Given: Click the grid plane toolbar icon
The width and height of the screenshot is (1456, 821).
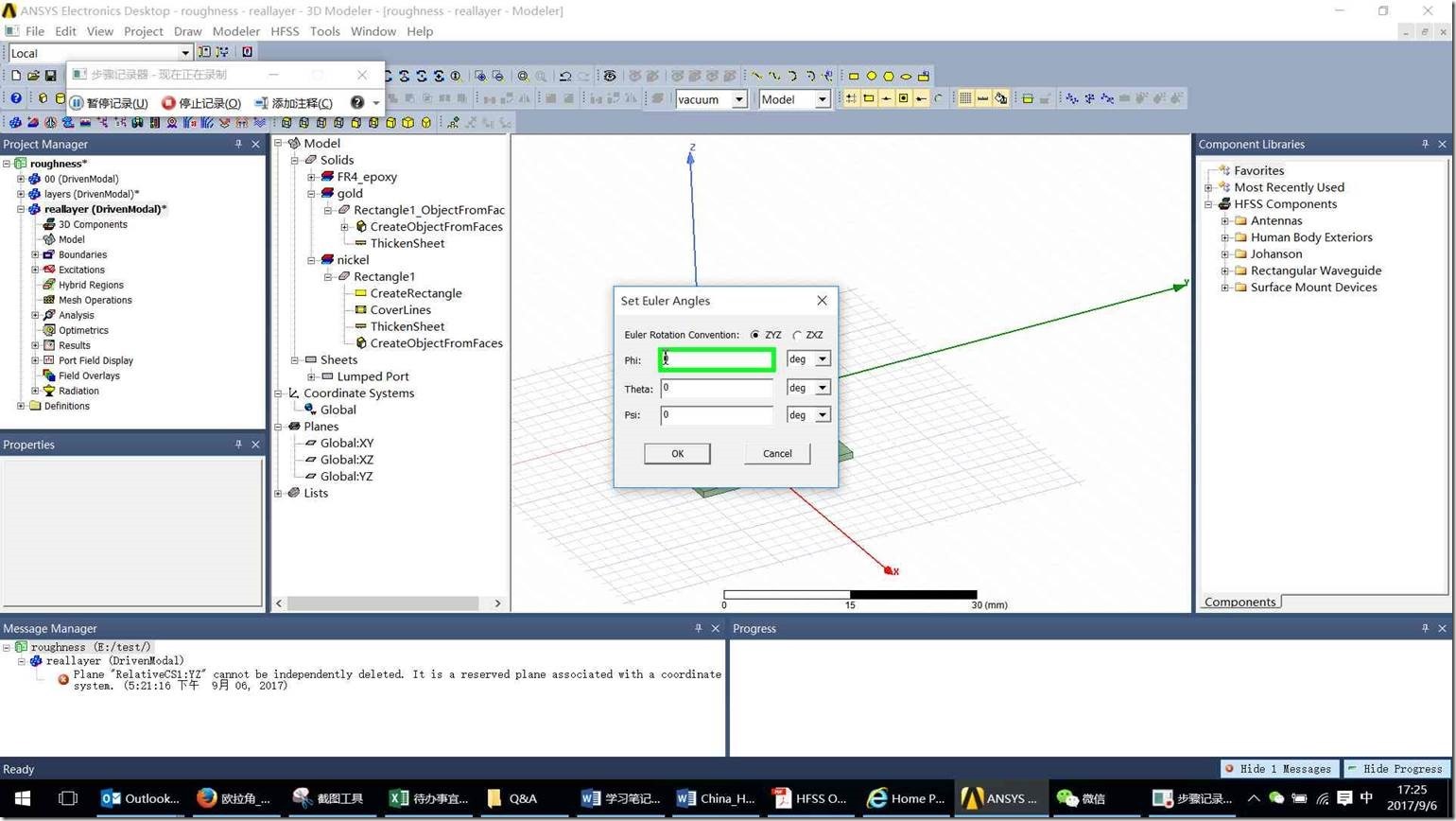Looking at the screenshot, I should pyautogui.click(x=965, y=97).
